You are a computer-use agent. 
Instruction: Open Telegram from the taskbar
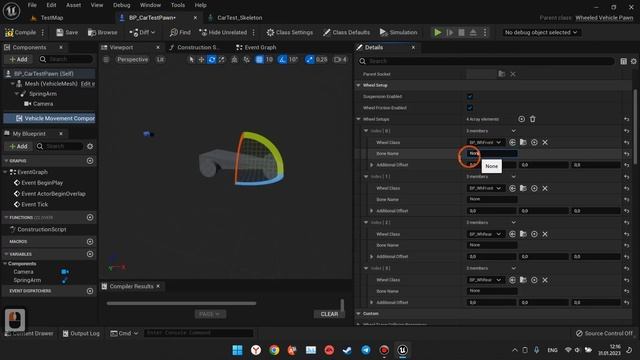366,350
